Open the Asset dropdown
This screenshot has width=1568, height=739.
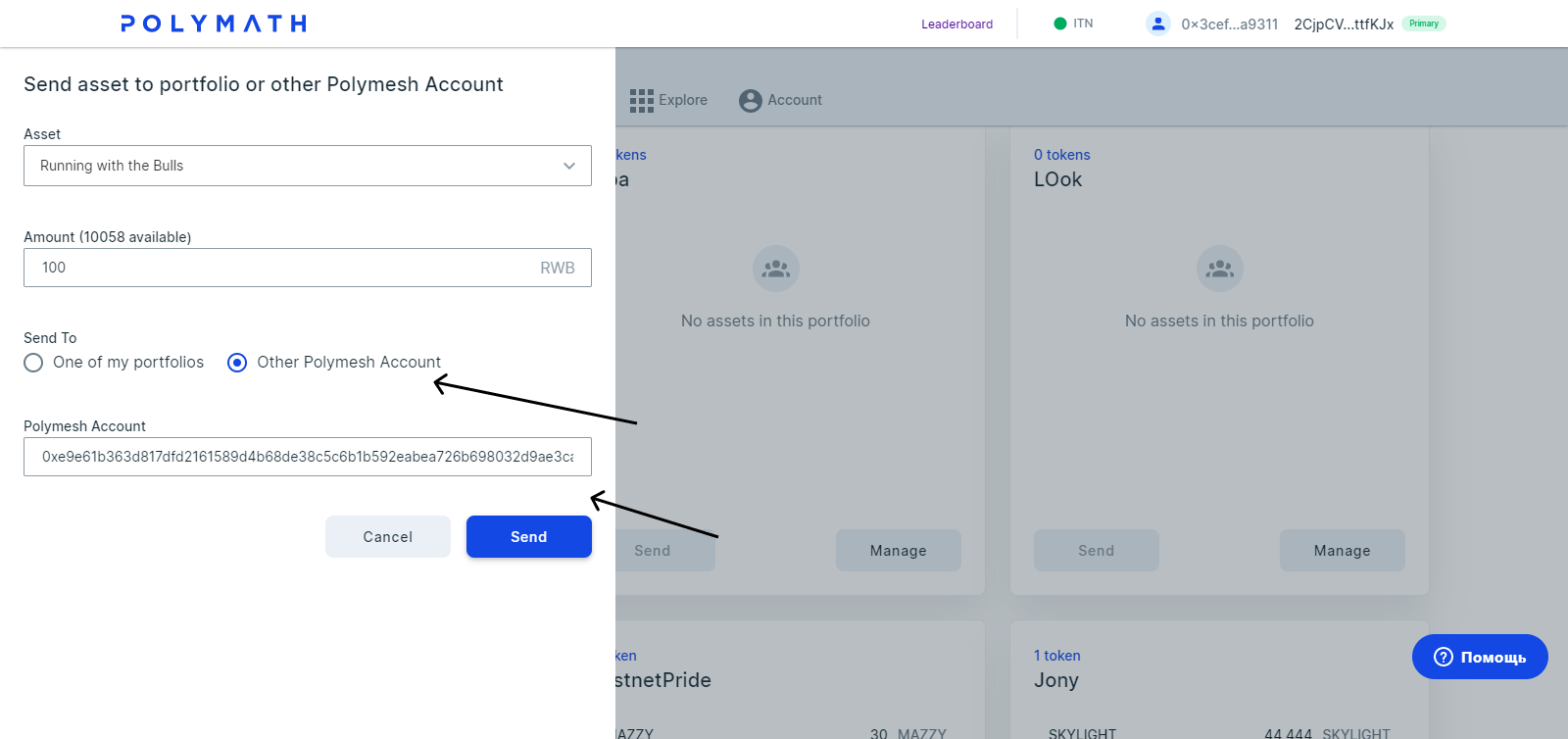[x=294, y=166]
